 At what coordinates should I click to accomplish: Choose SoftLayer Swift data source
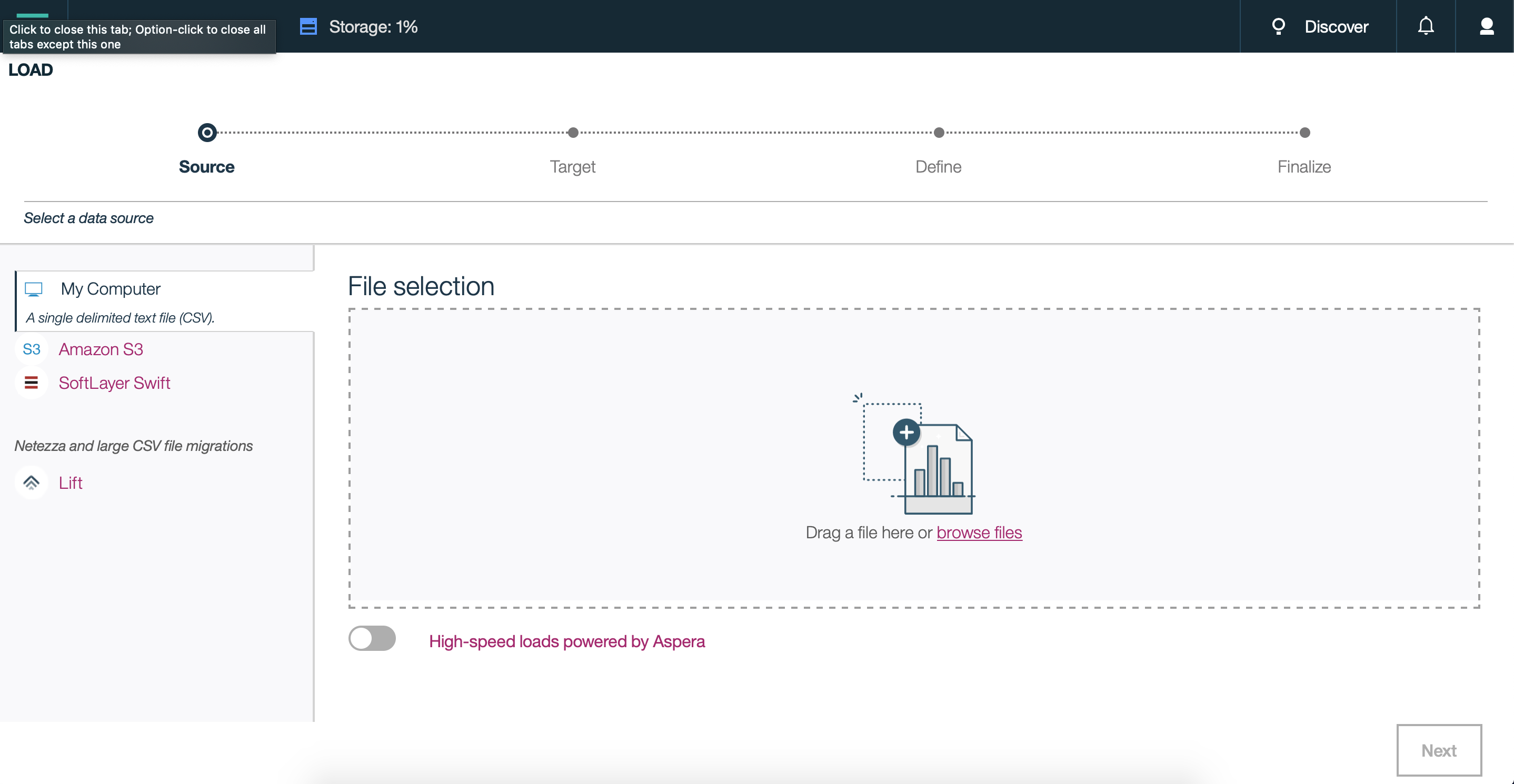click(x=115, y=383)
